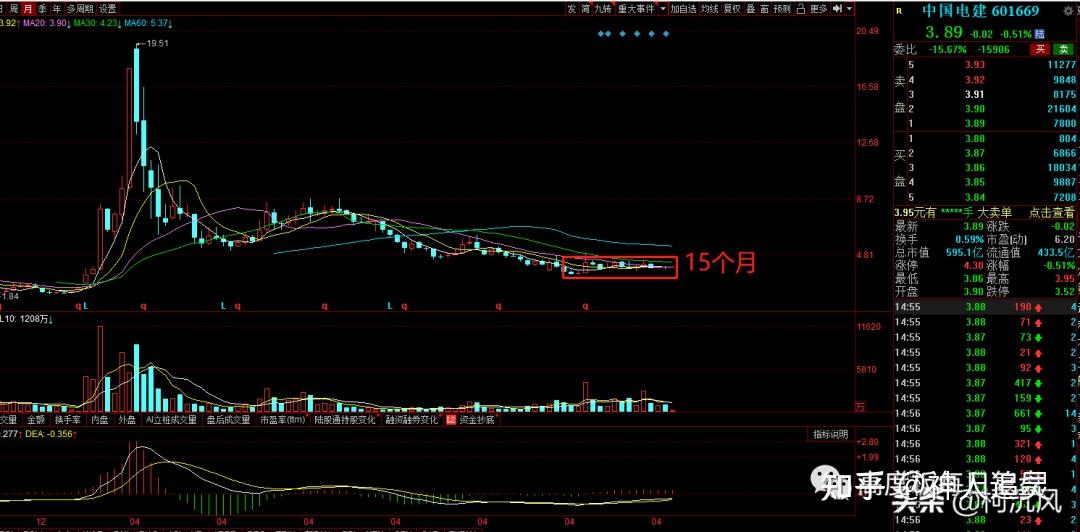Open the dropdown arrow at toolbar right end

pyautogui.click(x=849, y=9)
